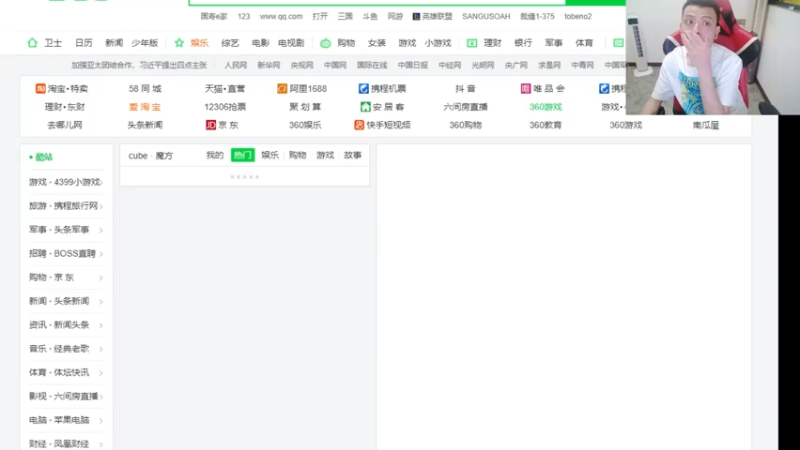Click the 斗鱼 search suggestion
The image size is (800, 450).
coord(370,16)
